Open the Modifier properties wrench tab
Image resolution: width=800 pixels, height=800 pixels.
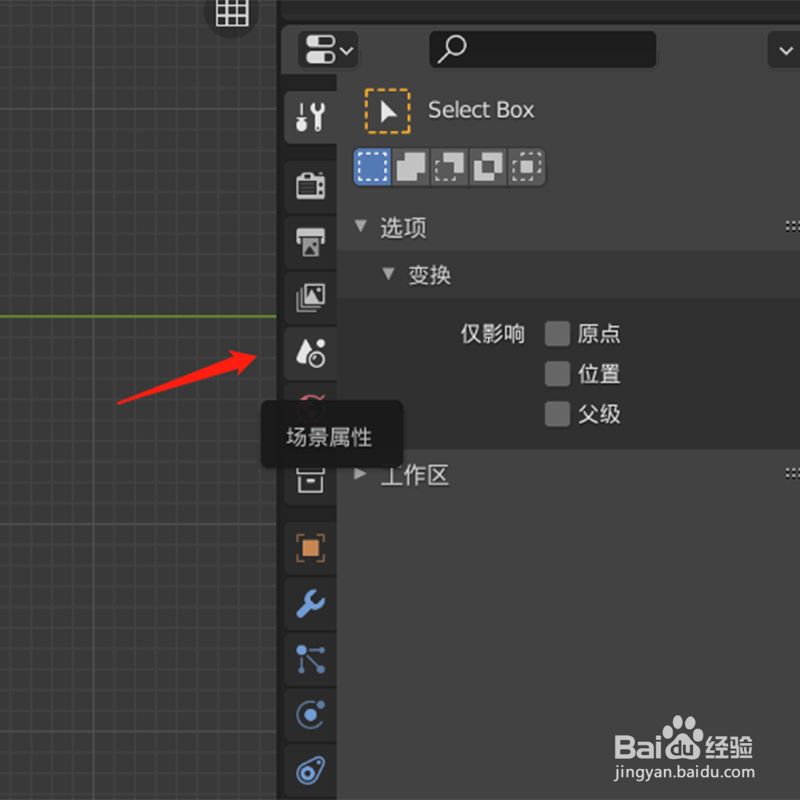click(x=311, y=604)
